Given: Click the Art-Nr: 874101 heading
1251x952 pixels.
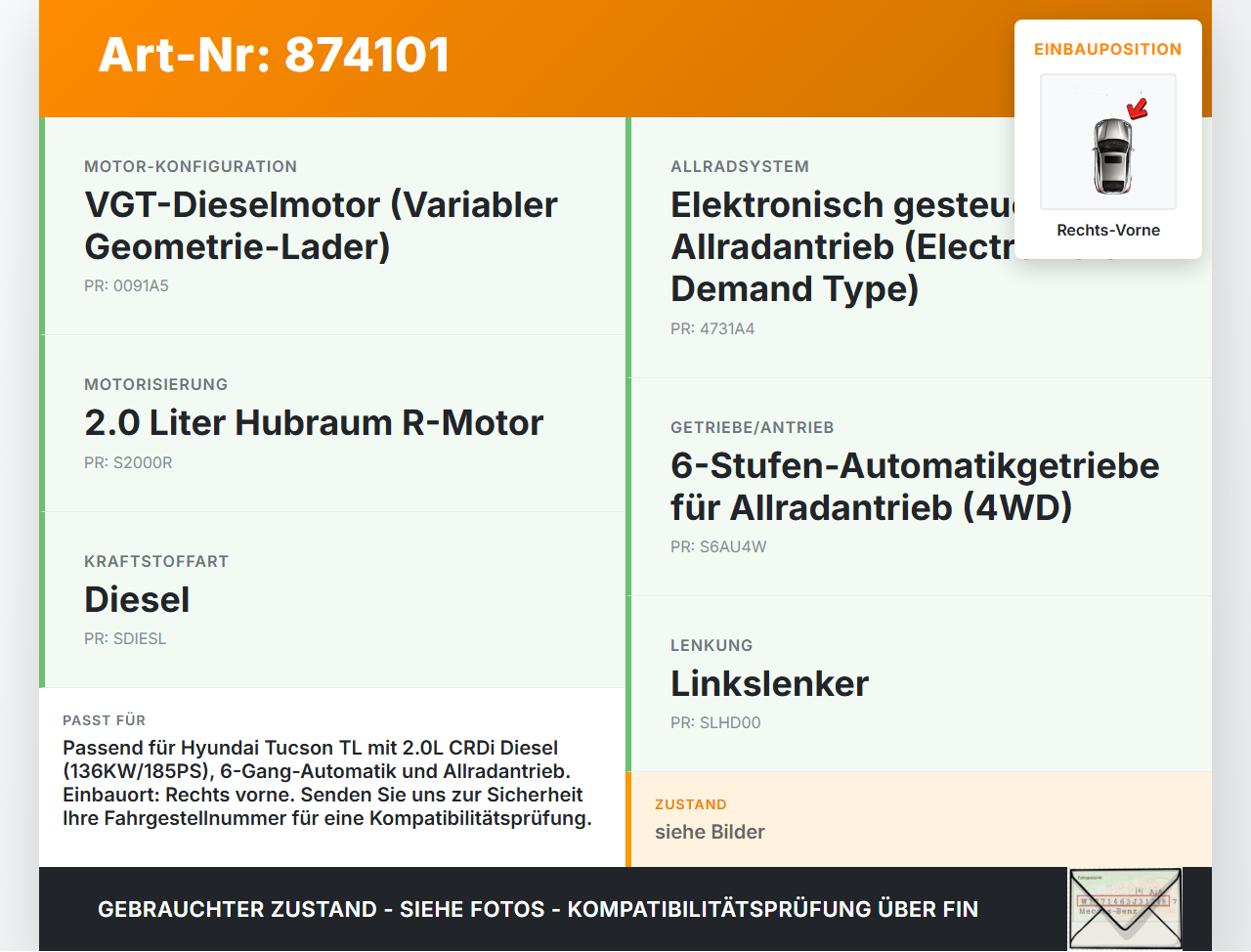Looking at the screenshot, I should [x=274, y=55].
